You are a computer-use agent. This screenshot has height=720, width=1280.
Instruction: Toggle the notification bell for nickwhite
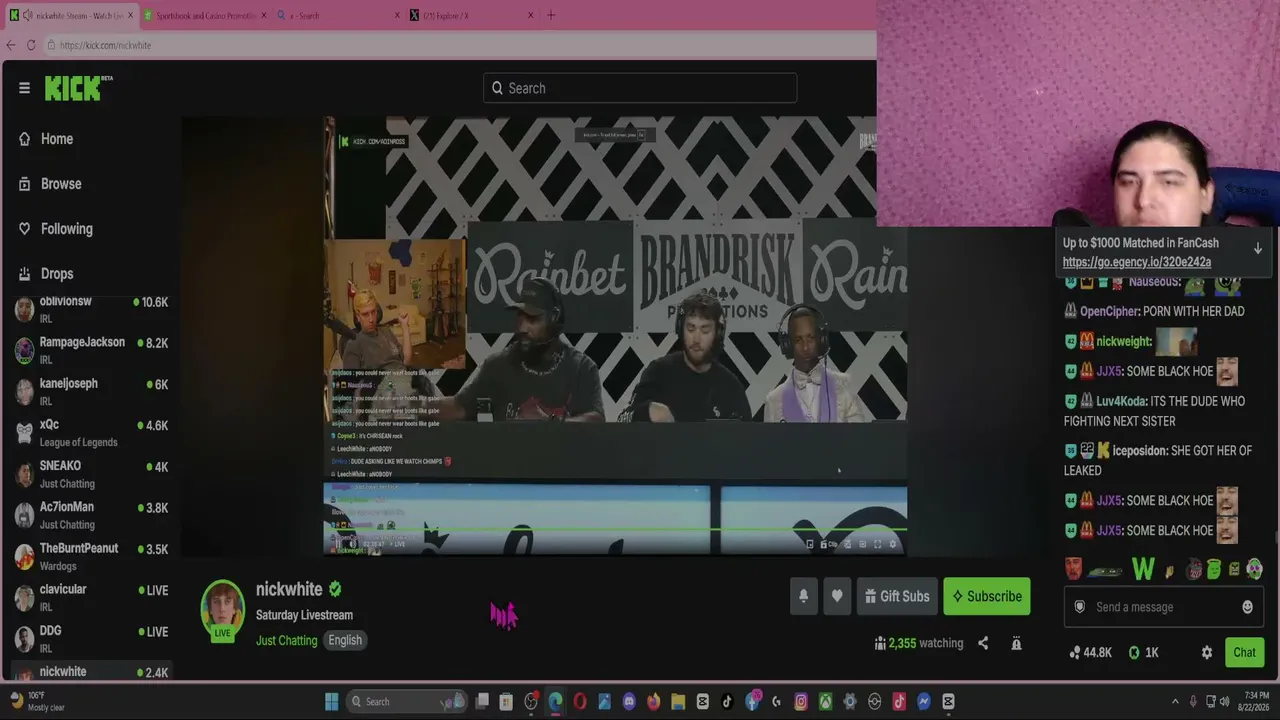pyautogui.click(x=803, y=596)
